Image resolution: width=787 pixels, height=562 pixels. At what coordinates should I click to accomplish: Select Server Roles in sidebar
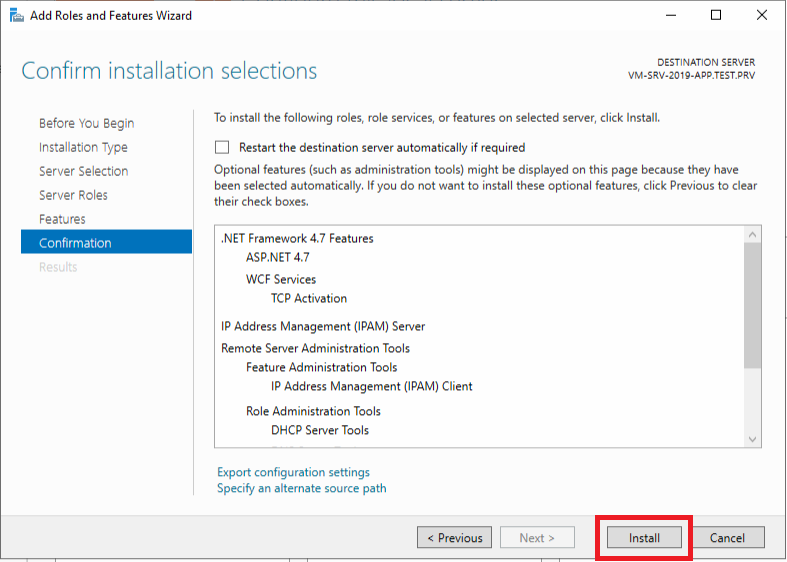73,195
